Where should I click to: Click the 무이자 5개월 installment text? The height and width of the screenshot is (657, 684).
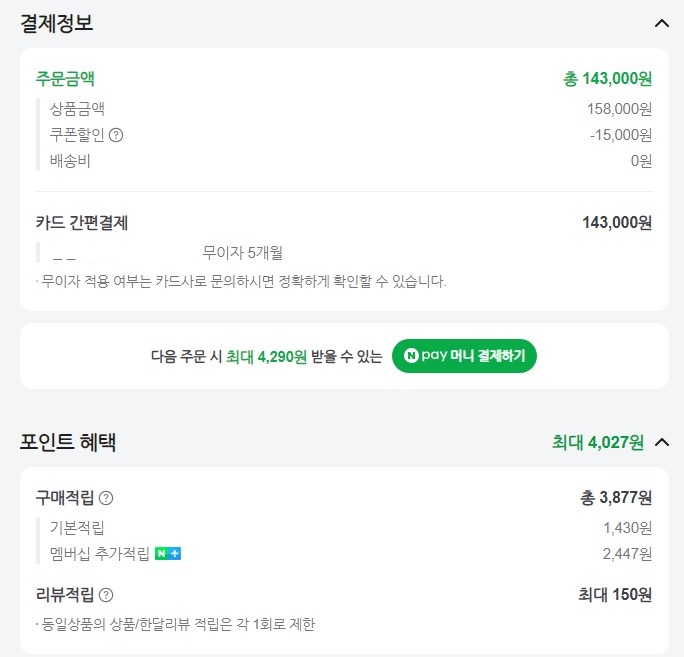pyautogui.click(x=243, y=252)
